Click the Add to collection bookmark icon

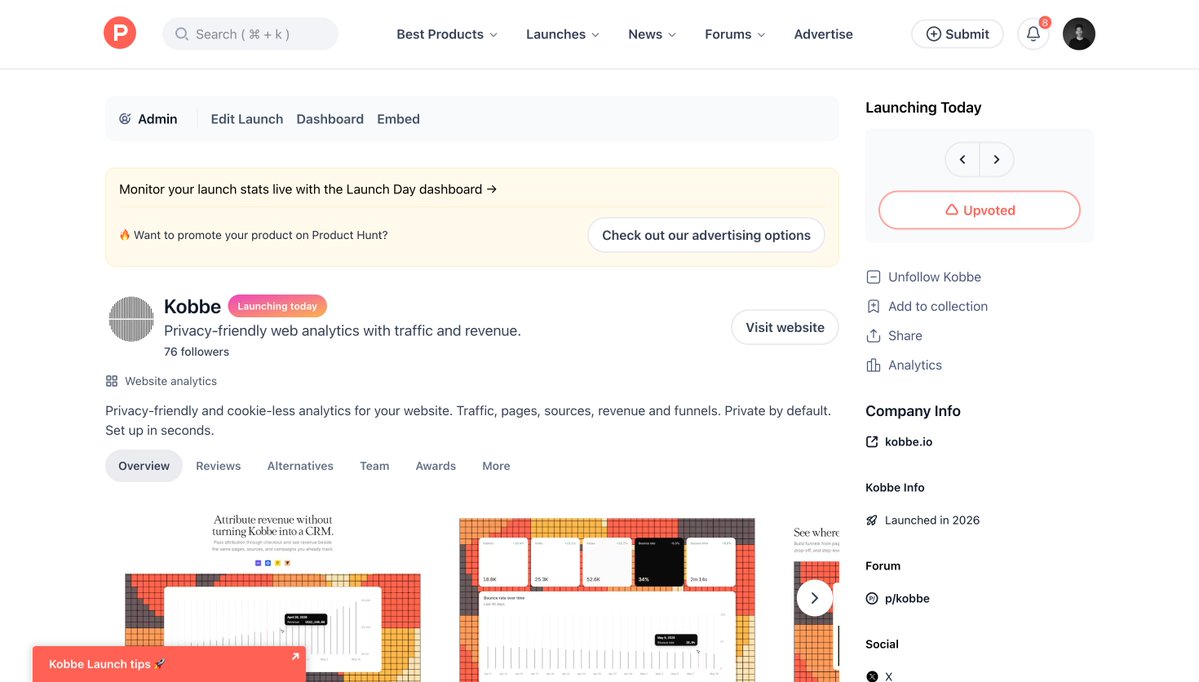coord(873,306)
